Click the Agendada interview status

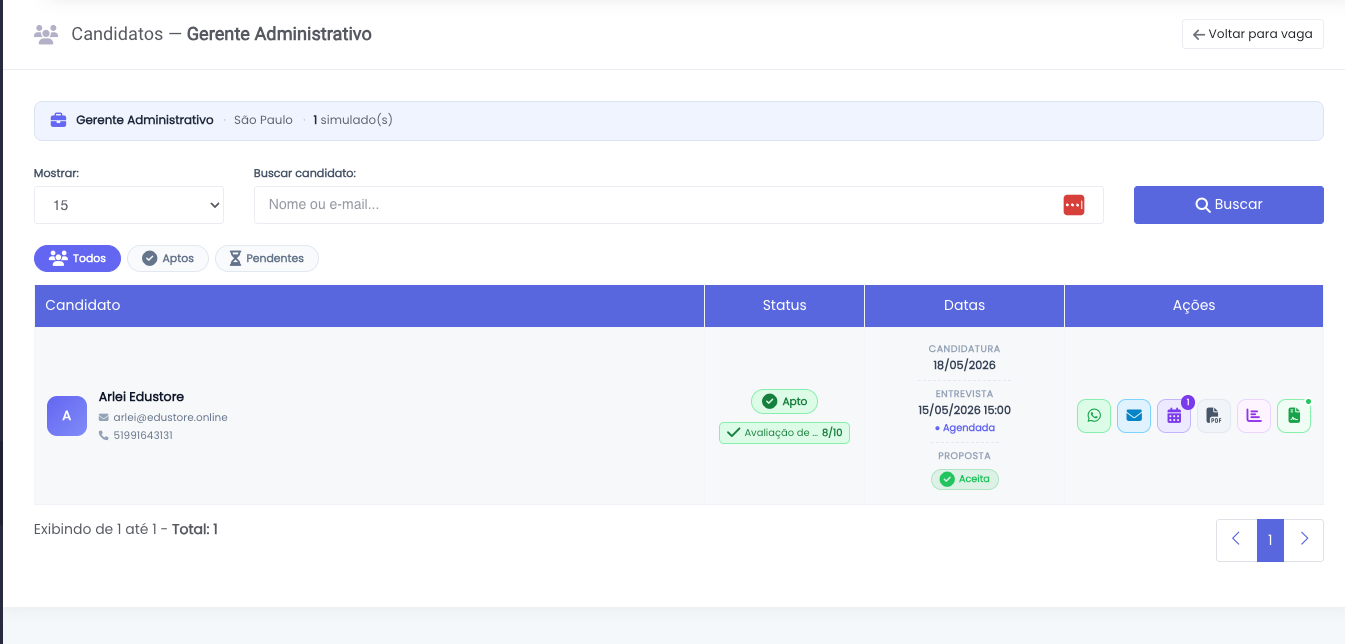pyautogui.click(x=965, y=428)
